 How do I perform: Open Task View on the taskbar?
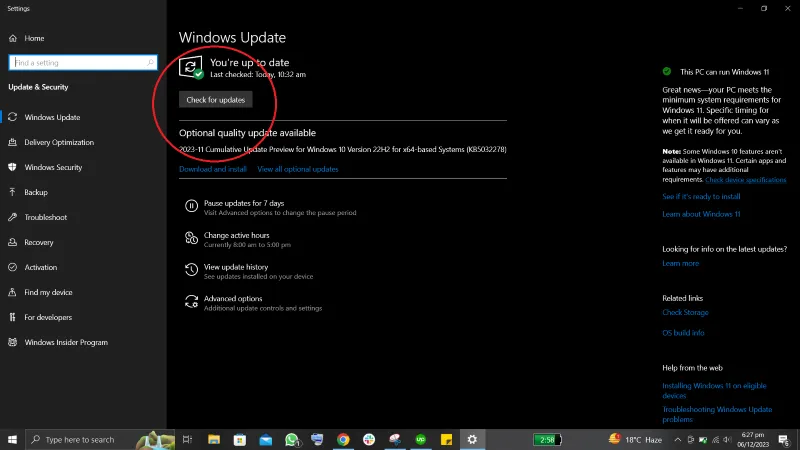187,439
